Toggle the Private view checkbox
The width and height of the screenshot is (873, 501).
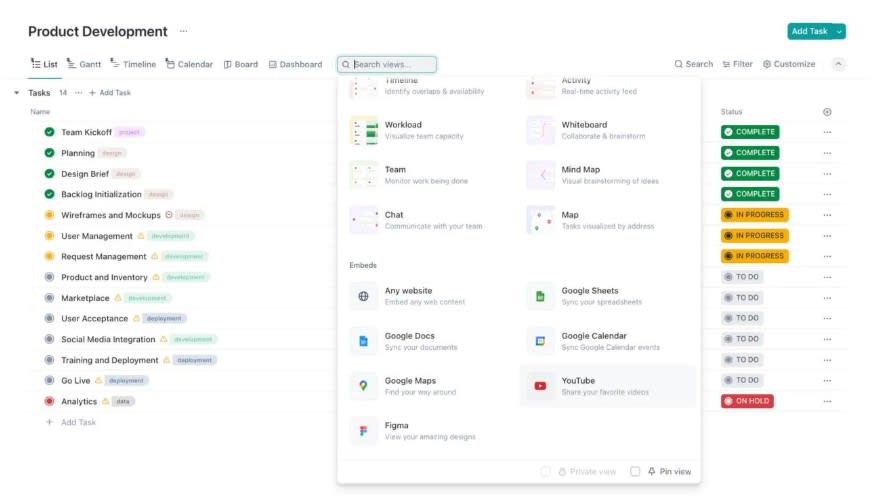(546, 471)
